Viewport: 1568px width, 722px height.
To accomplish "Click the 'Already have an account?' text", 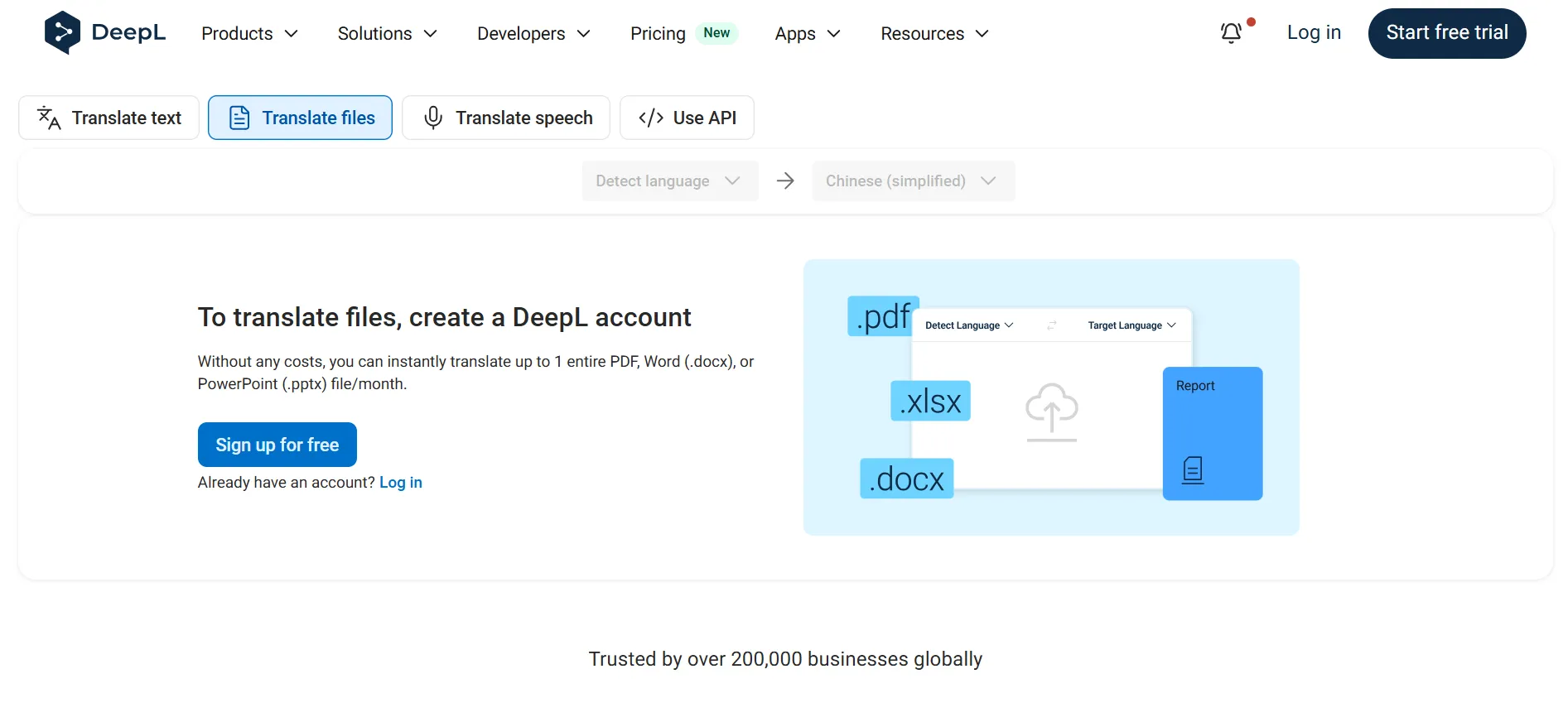I will [x=287, y=483].
